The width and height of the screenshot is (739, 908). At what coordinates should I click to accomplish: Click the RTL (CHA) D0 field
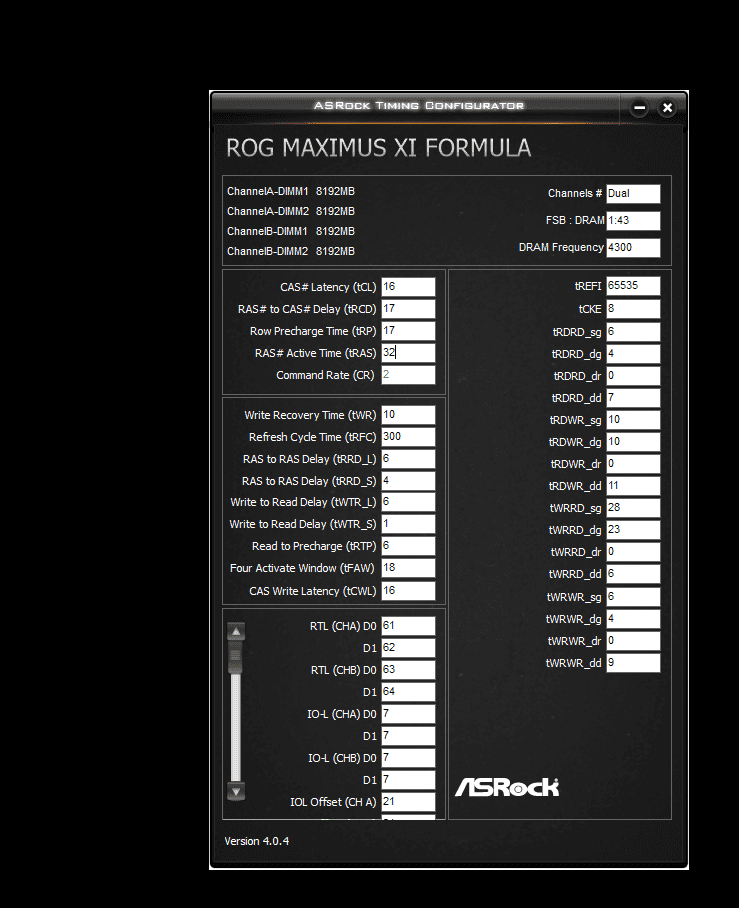[408, 625]
